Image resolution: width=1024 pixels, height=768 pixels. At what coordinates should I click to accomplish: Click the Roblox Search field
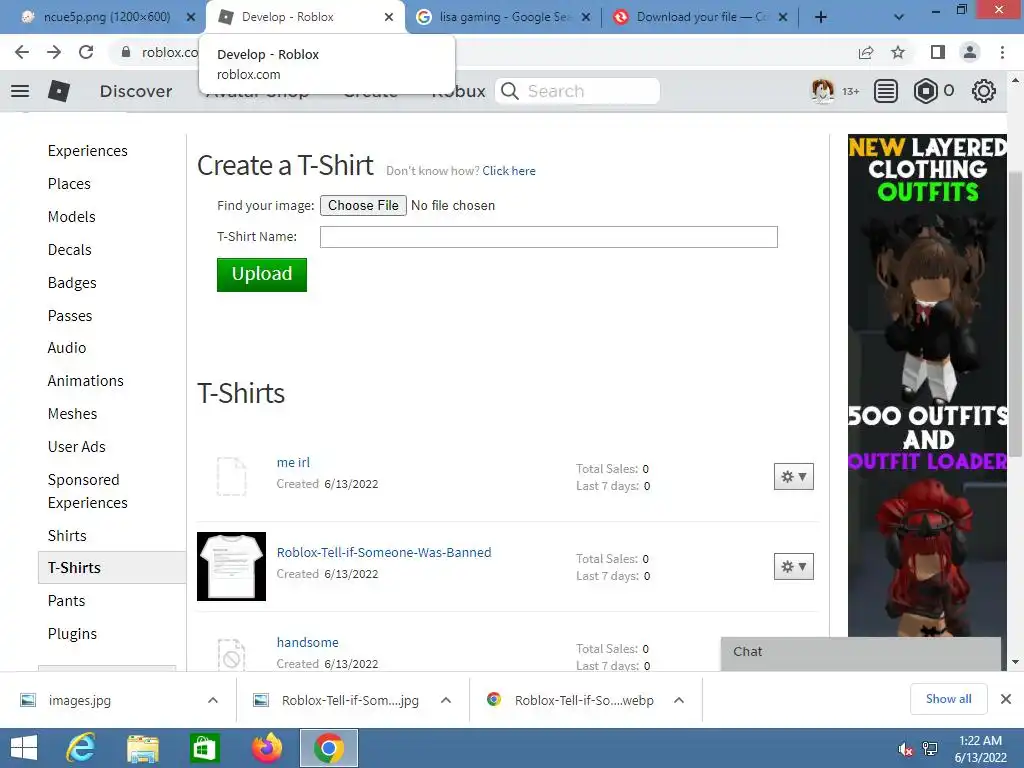(x=578, y=91)
